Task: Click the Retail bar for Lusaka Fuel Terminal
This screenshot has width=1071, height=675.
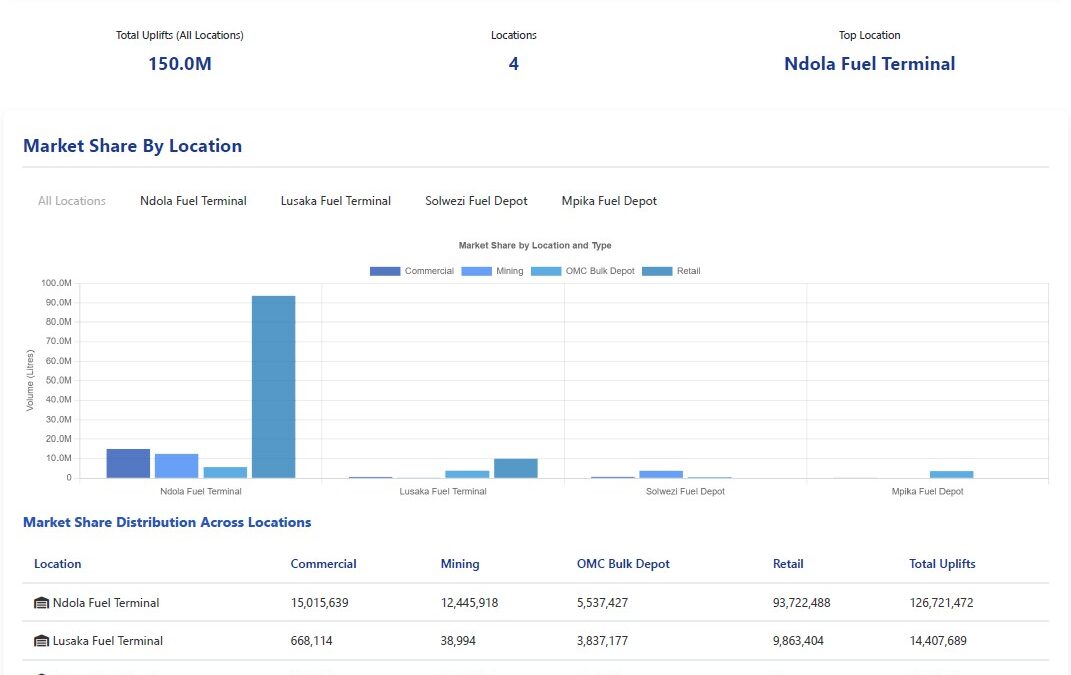Action: coord(516,468)
